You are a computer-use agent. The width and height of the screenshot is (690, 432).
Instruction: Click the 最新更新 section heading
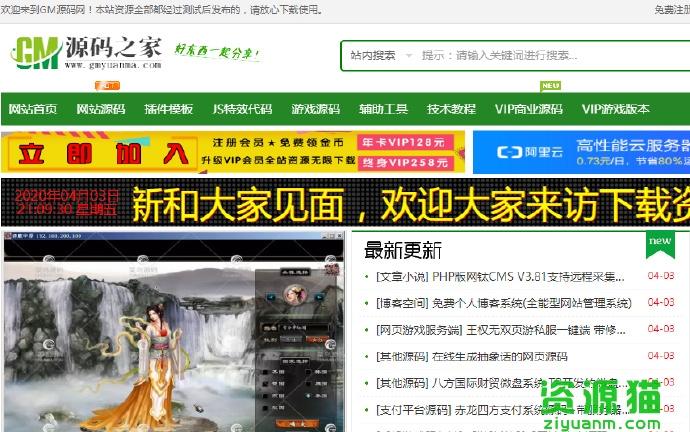tap(403, 250)
